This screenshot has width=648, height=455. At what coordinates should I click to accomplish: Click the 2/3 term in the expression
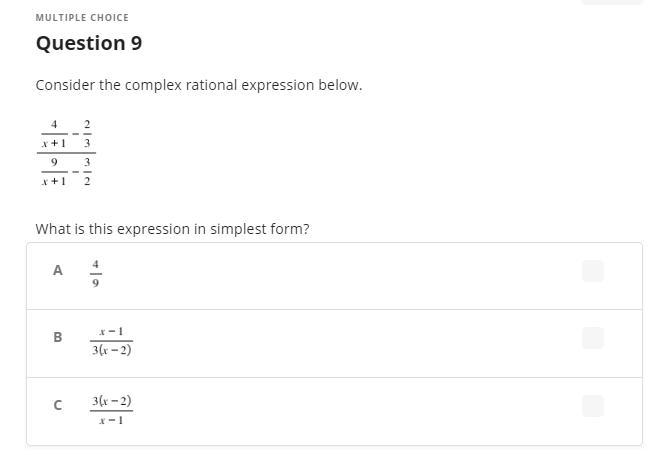coord(88,133)
